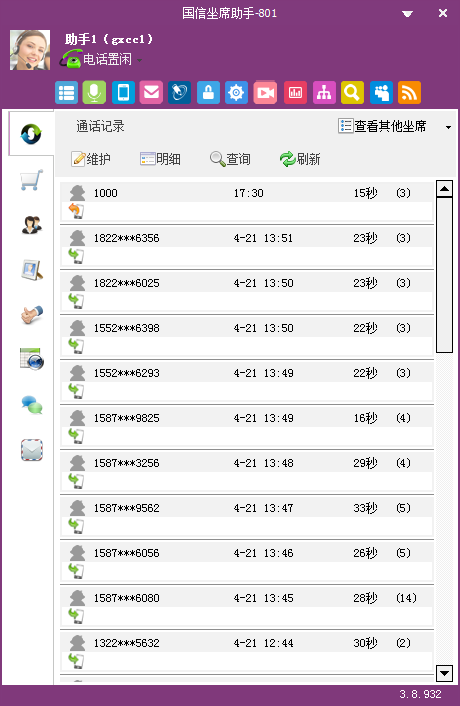Click the agent avatar photo
The width and height of the screenshot is (460, 706).
tap(30, 50)
